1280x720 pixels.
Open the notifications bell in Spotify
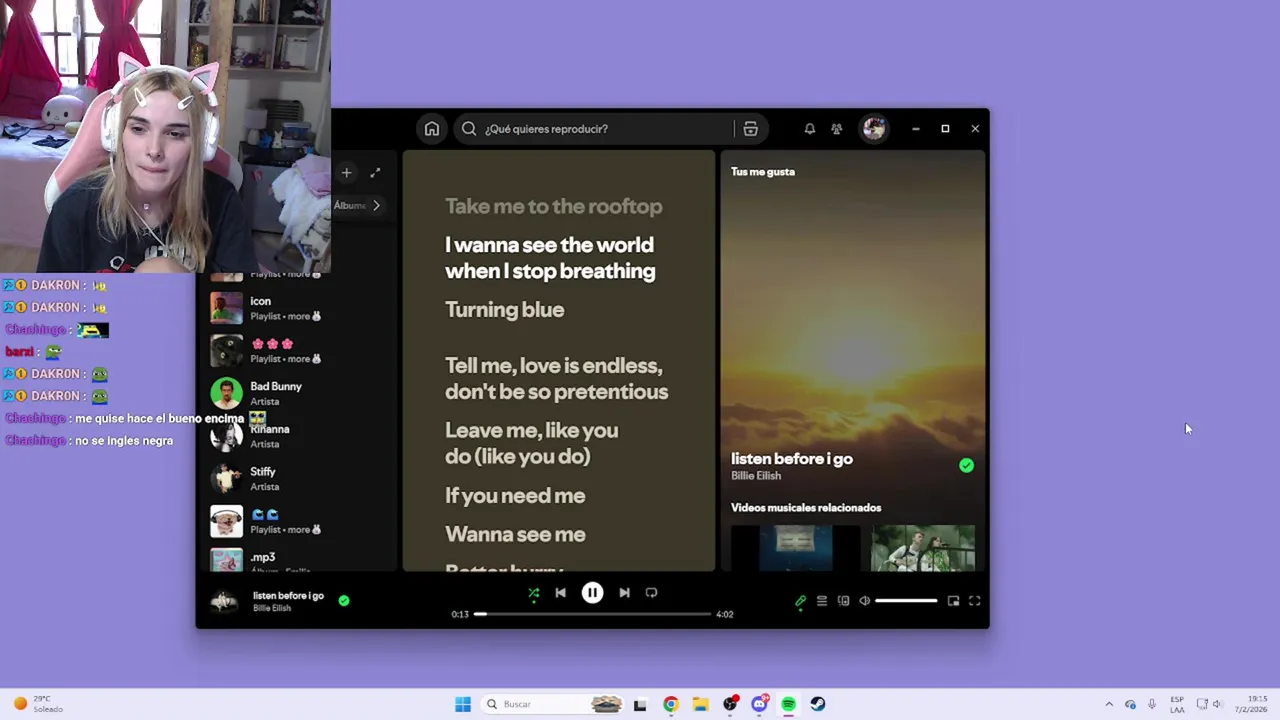pyautogui.click(x=810, y=129)
